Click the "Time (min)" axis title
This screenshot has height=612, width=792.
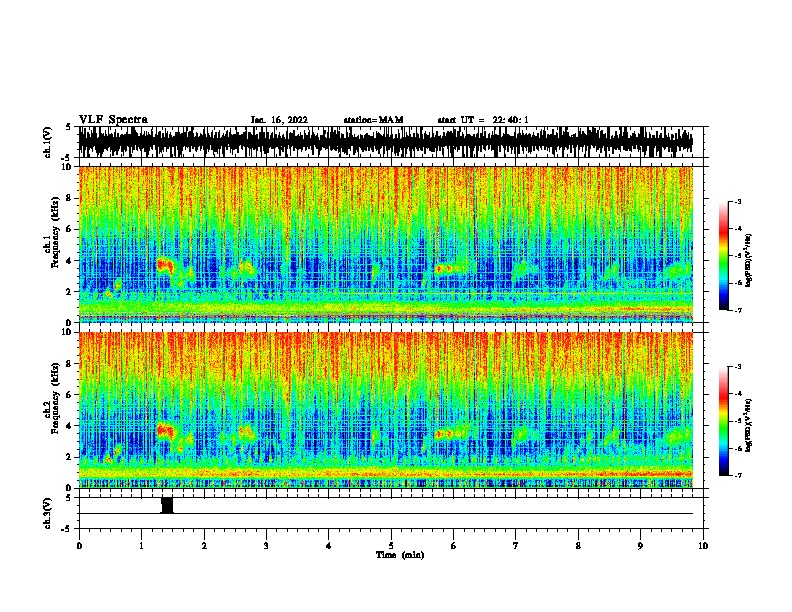coord(400,555)
